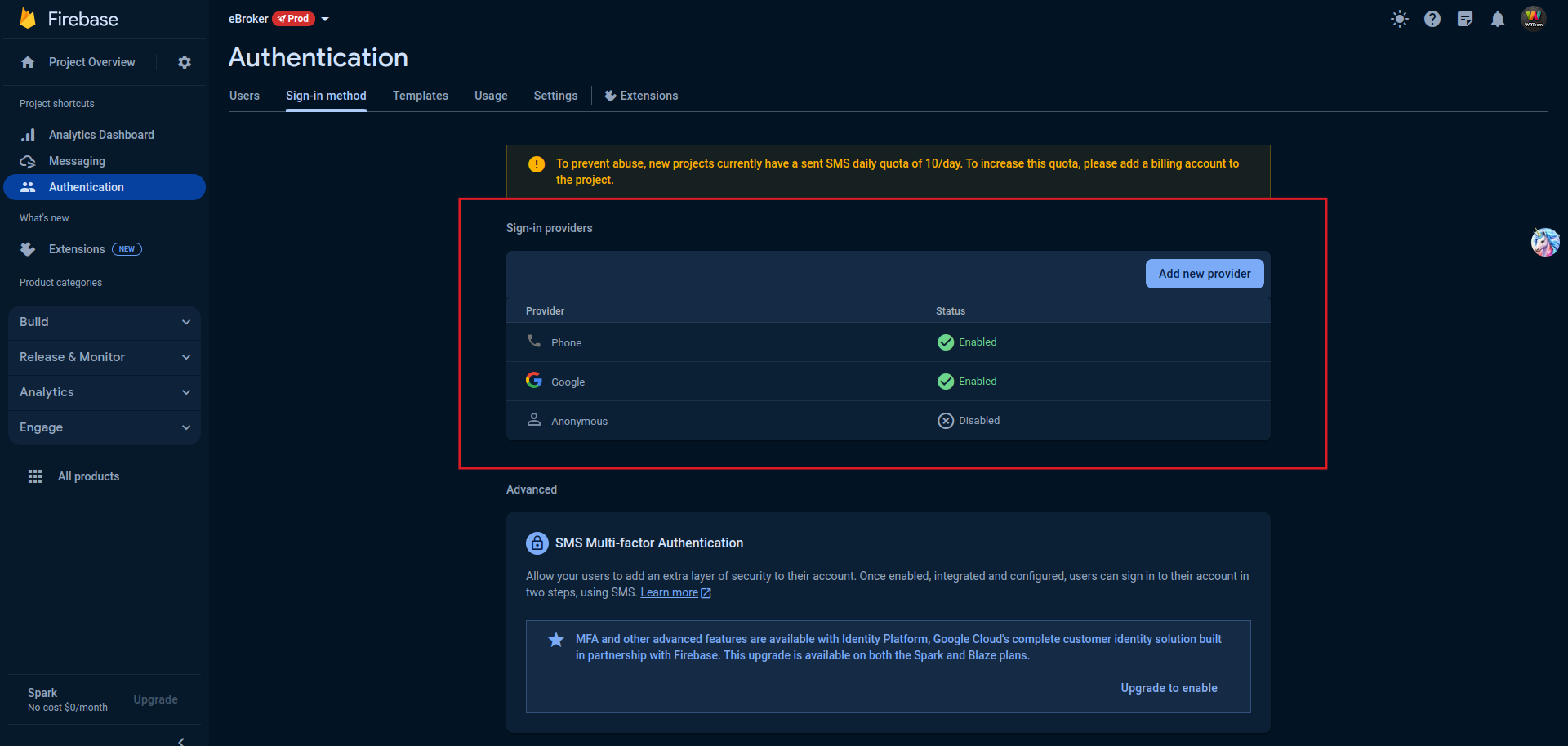This screenshot has width=1568, height=746.
Task: Click the Messaging cloud icon
Action: [x=28, y=161]
